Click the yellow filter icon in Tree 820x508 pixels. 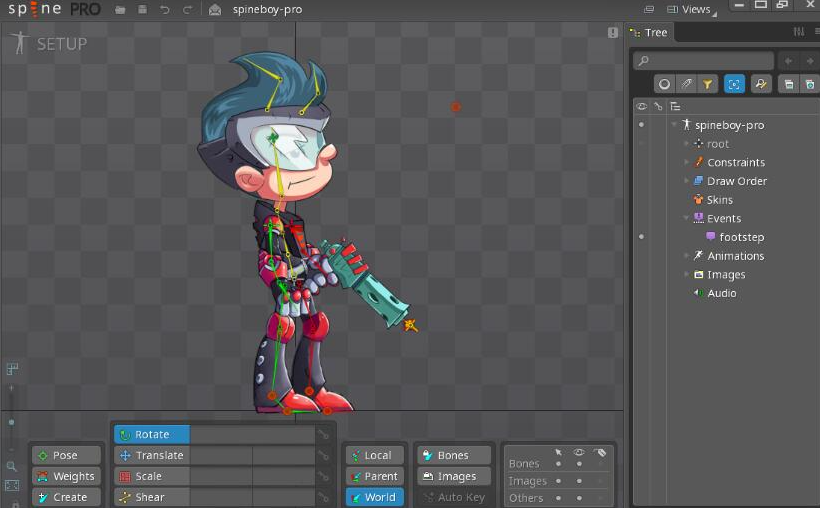(707, 85)
